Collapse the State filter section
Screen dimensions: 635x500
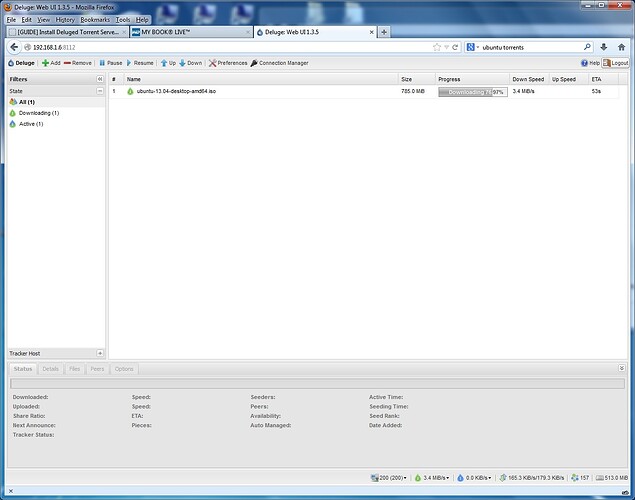[100, 91]
